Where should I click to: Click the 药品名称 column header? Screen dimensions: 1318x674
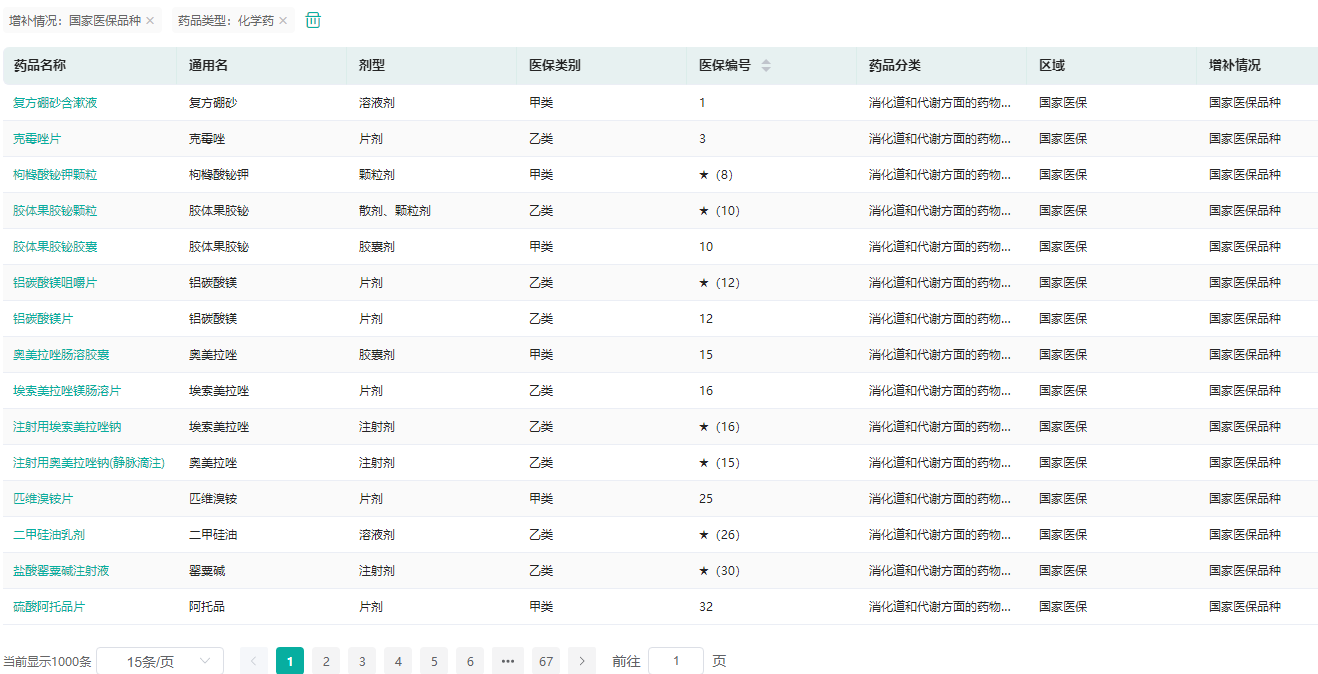pos(40,66)
